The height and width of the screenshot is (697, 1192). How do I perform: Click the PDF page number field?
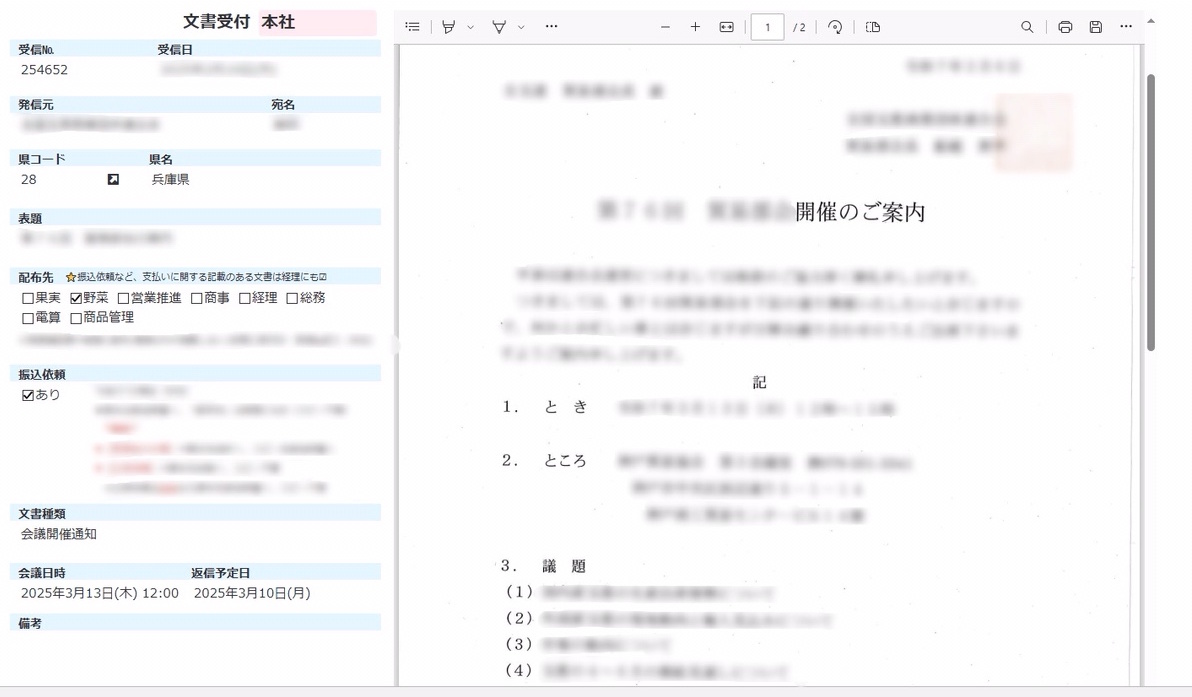coord(767,27)
